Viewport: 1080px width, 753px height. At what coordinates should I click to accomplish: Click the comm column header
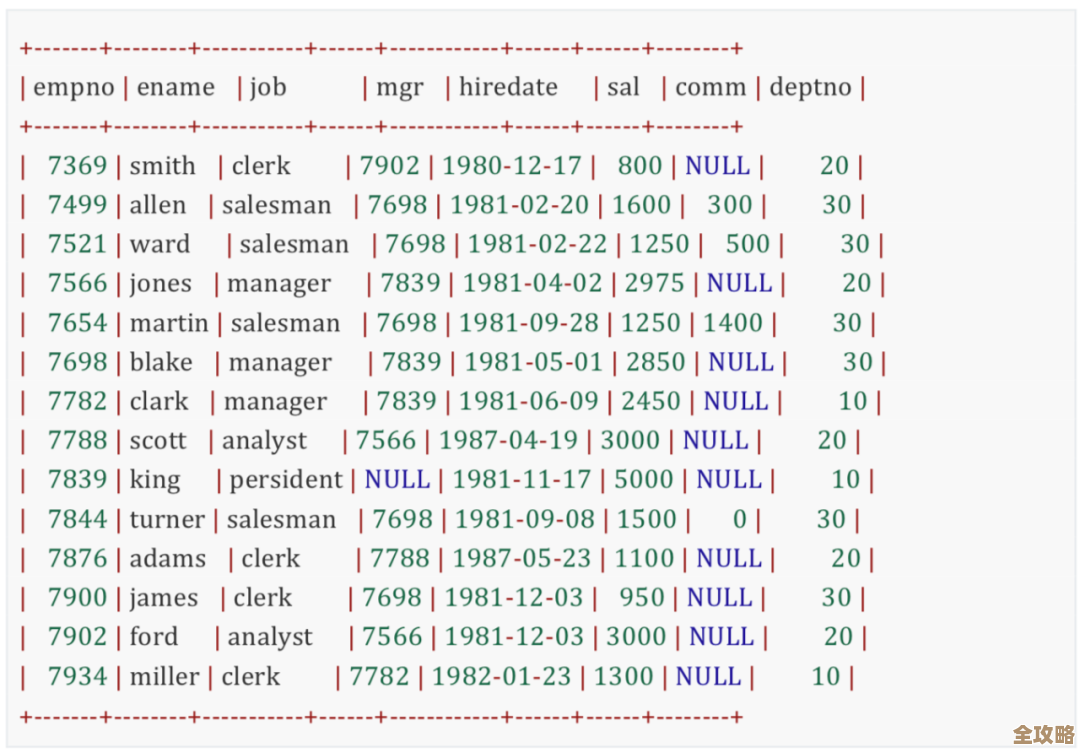click(710, 88)
